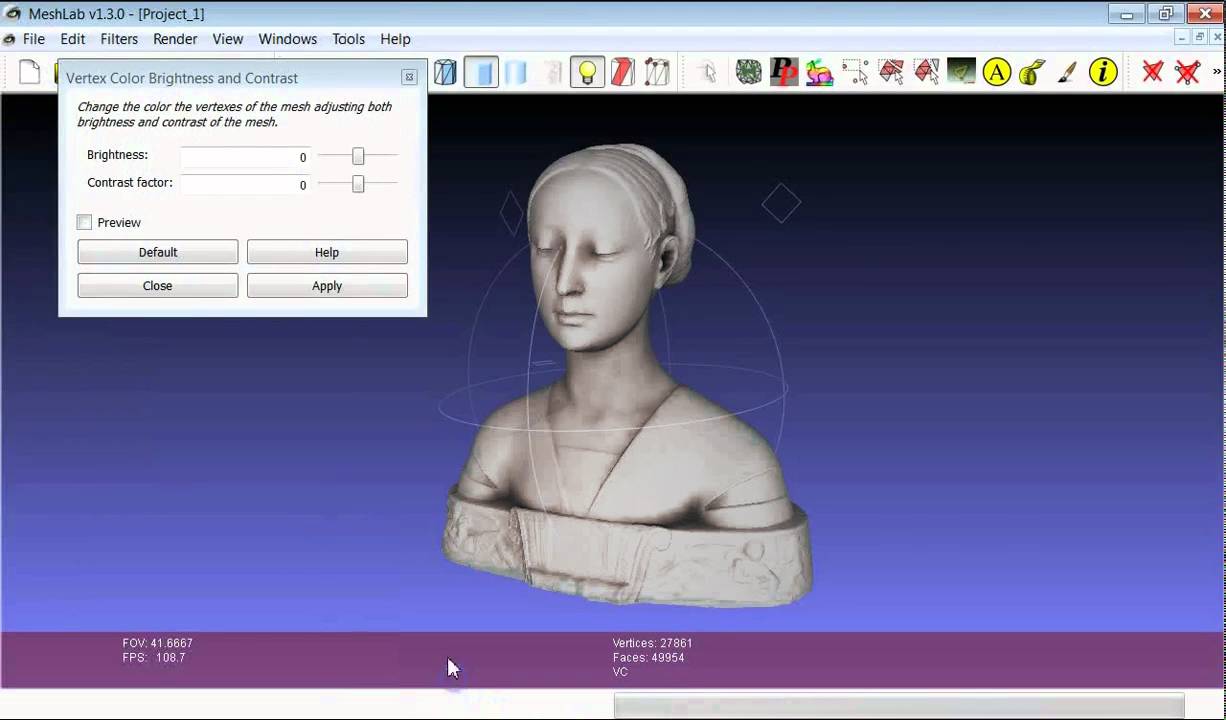Click the bust mesh in viewport
The width and height of the screenshot is (1226, 720).
tap(628, 375)
